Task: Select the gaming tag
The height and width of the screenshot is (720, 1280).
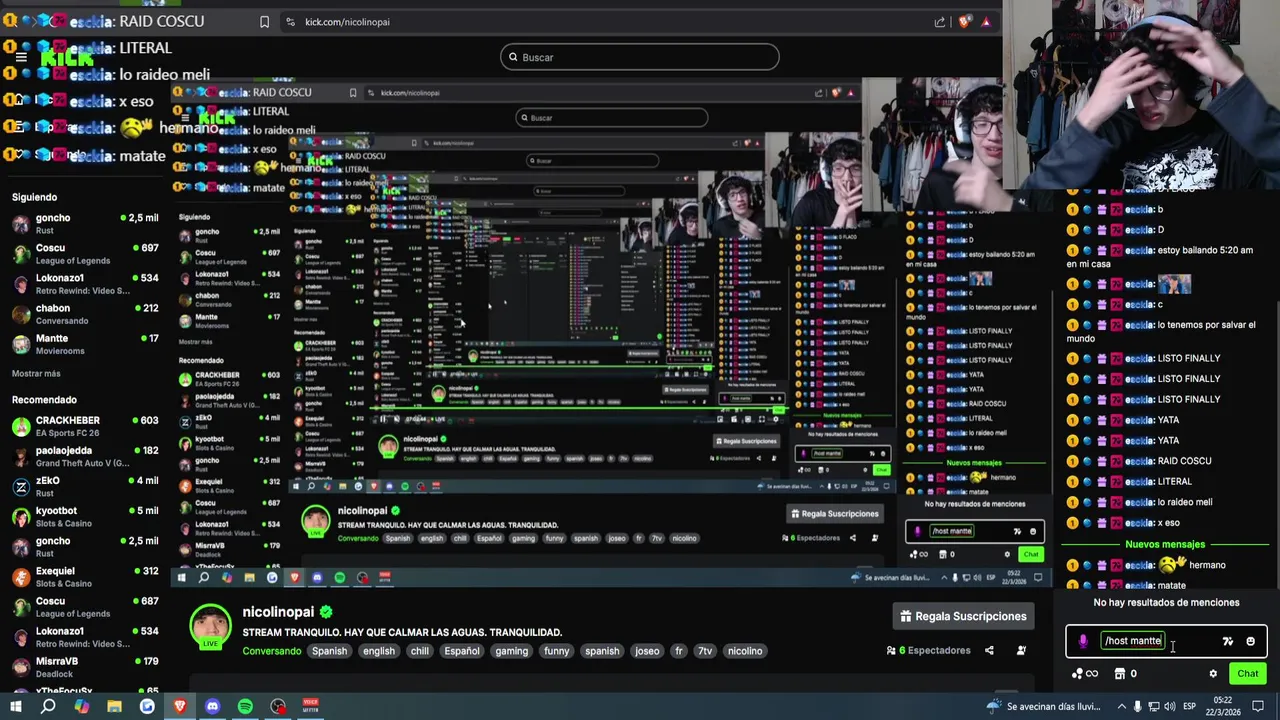Action: [511, 651]
